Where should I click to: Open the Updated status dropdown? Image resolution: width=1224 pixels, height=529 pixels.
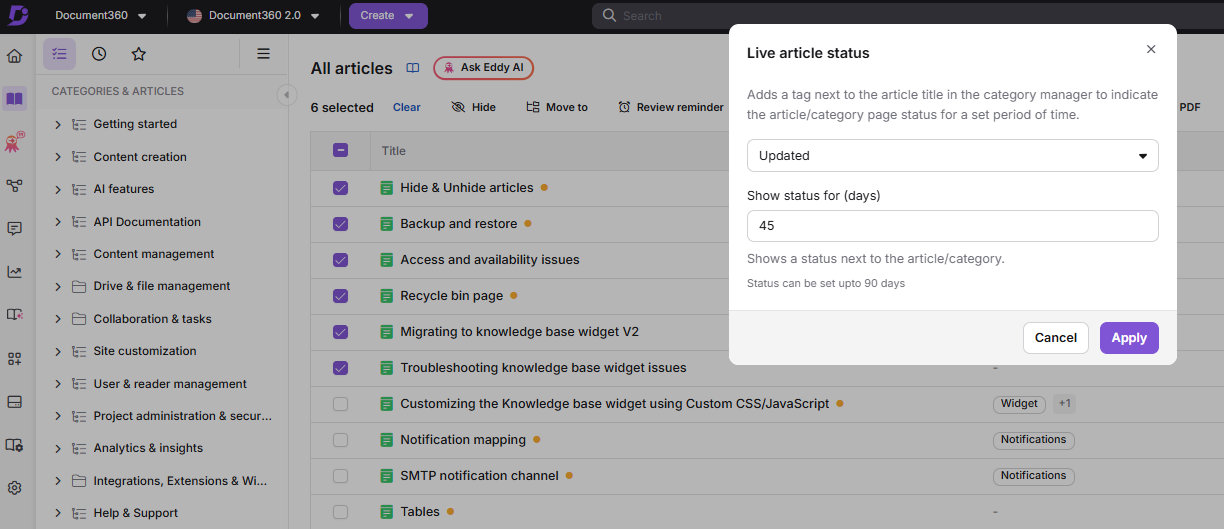tap(952, 156)
